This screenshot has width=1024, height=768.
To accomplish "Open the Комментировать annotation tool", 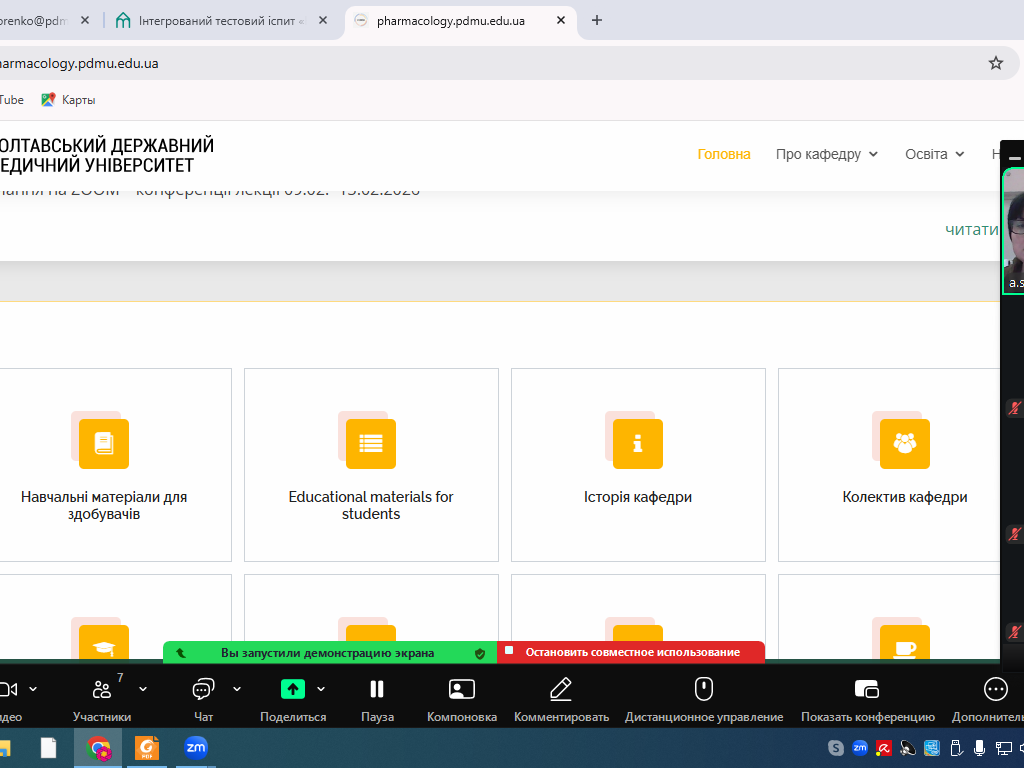I will point(560,697).
